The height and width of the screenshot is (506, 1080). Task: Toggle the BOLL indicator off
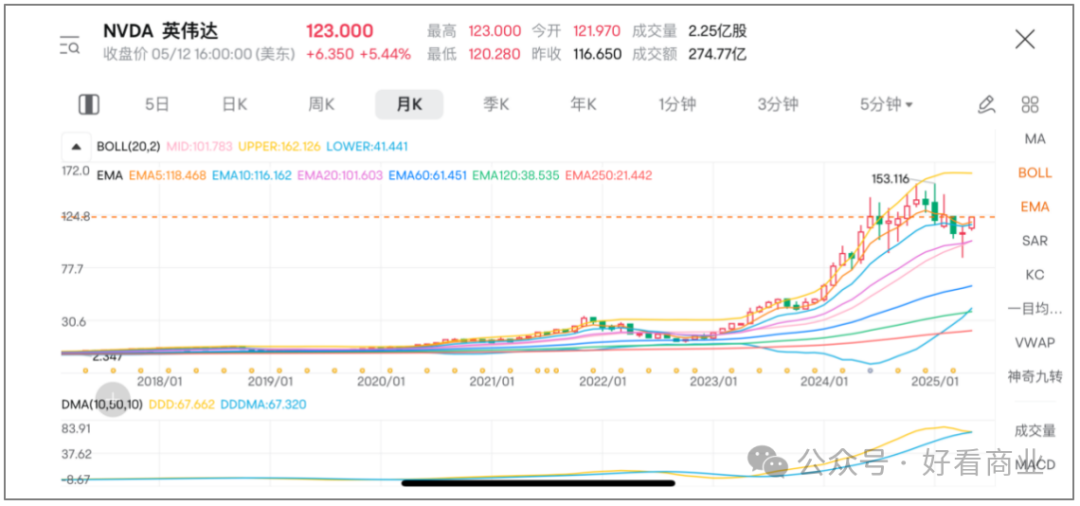coord(1034,172)
